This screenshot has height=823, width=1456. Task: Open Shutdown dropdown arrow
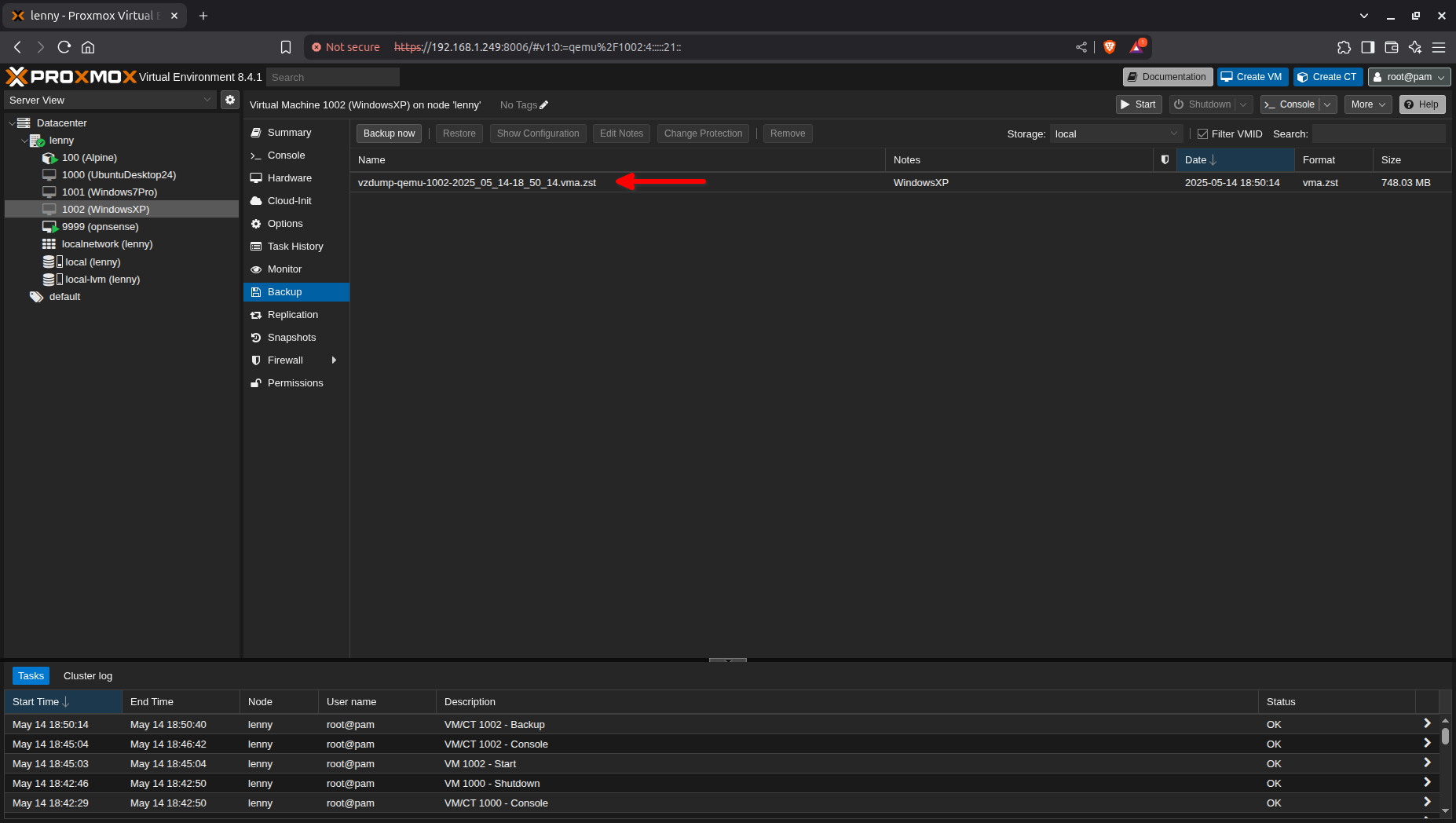click(x=1243, y=104)
